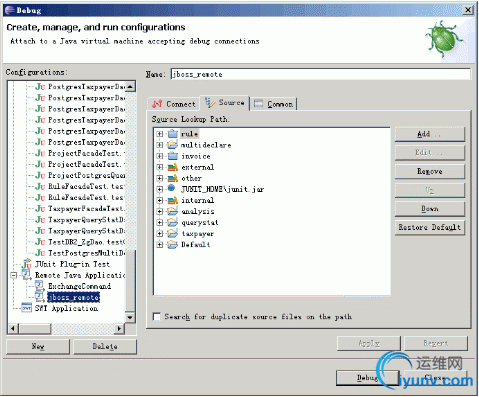The height and width of the screenshot is (397, 479).
Task: Expand the internal source entry
Action: [x=160, y=200]
